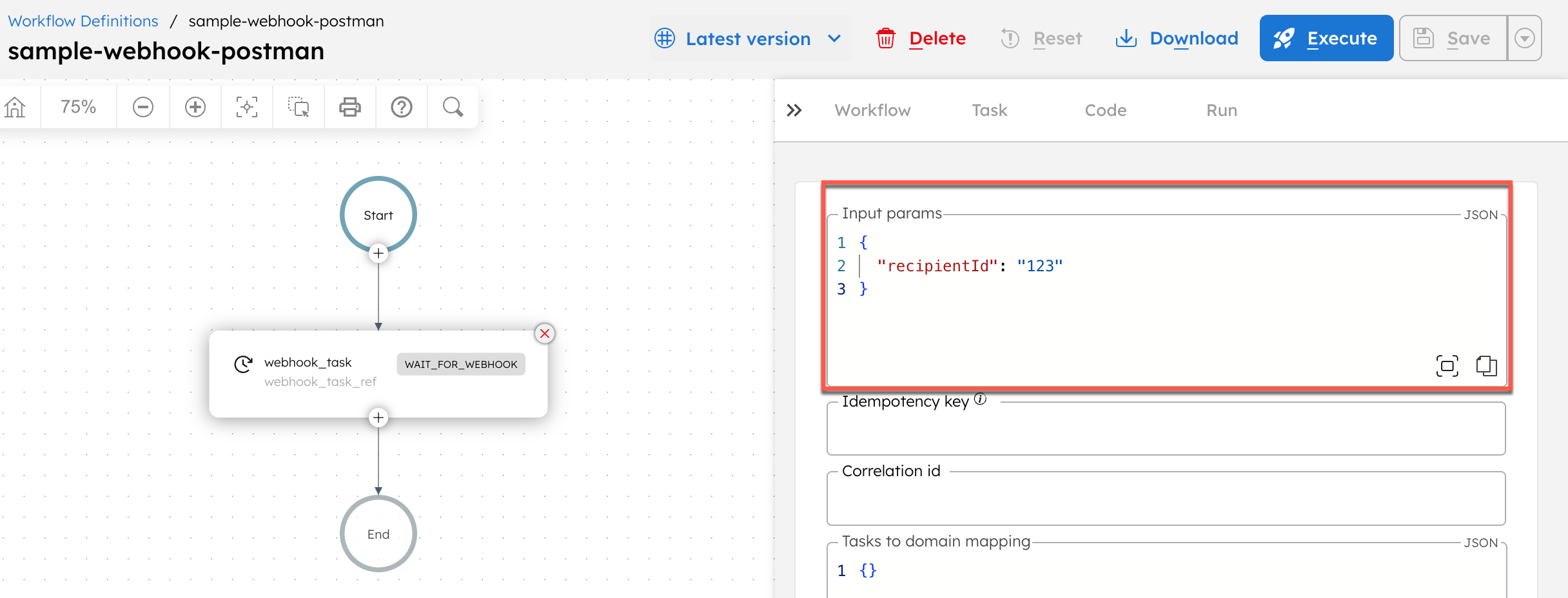Viewport: 1568px width, 598px height.
Task: Switch to the Workflow tab
Action: 873,110
